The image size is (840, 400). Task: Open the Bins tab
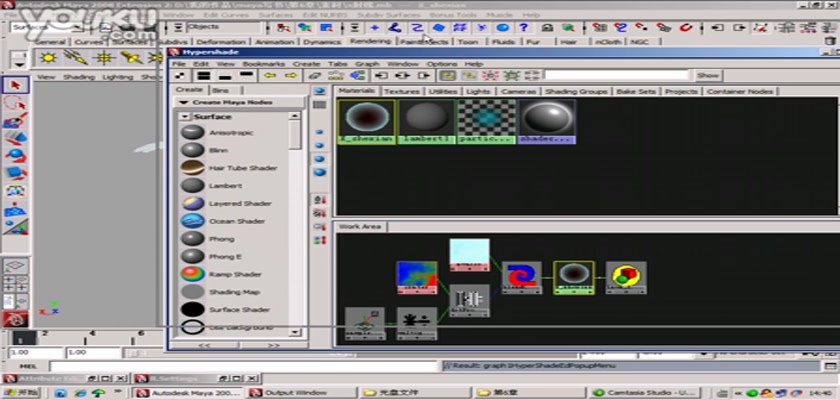coord(220,90)
